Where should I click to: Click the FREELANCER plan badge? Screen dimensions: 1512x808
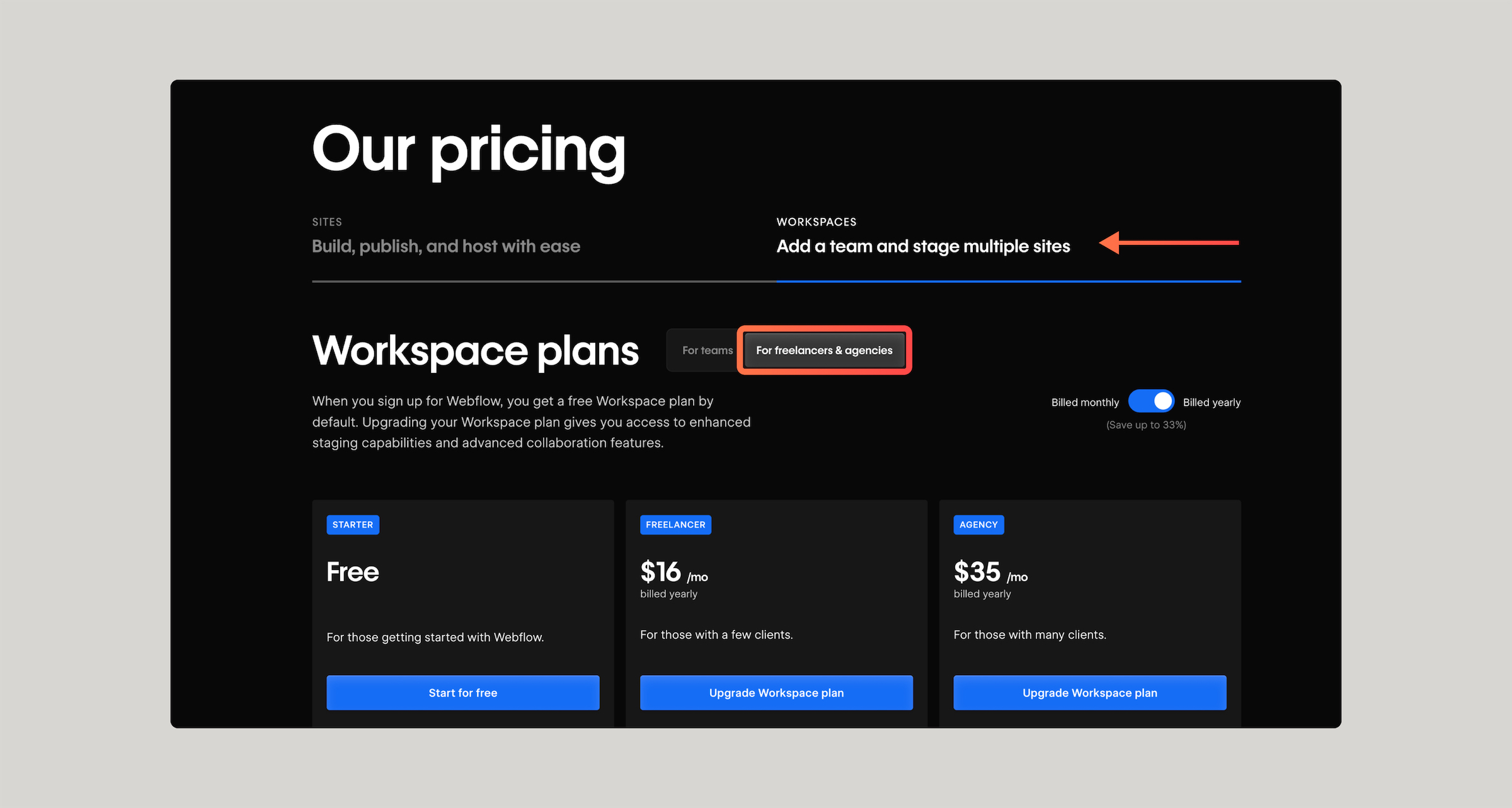point(675,525)
